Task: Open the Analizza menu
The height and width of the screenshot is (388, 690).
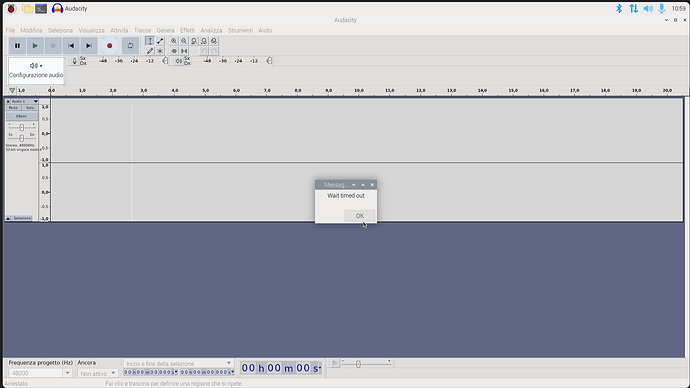Action: [211, 30]
